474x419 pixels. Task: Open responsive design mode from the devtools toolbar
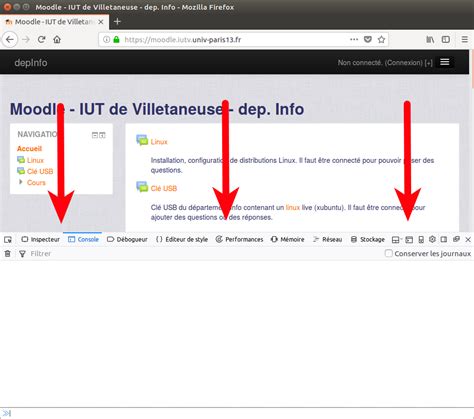[x=421, y=240]
